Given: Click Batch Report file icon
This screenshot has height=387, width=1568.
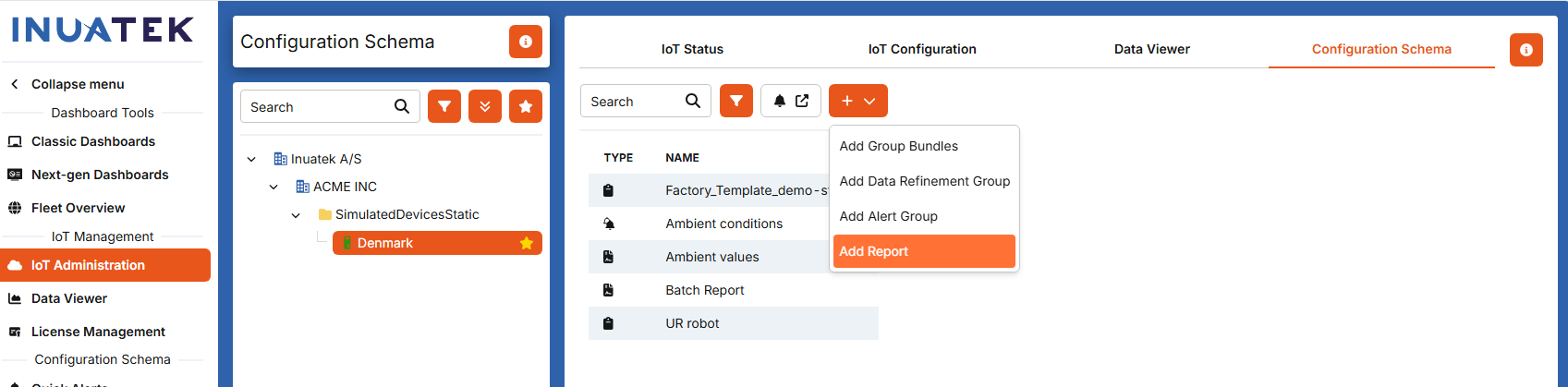Looking at the screenshot, I should pos(608,290).
